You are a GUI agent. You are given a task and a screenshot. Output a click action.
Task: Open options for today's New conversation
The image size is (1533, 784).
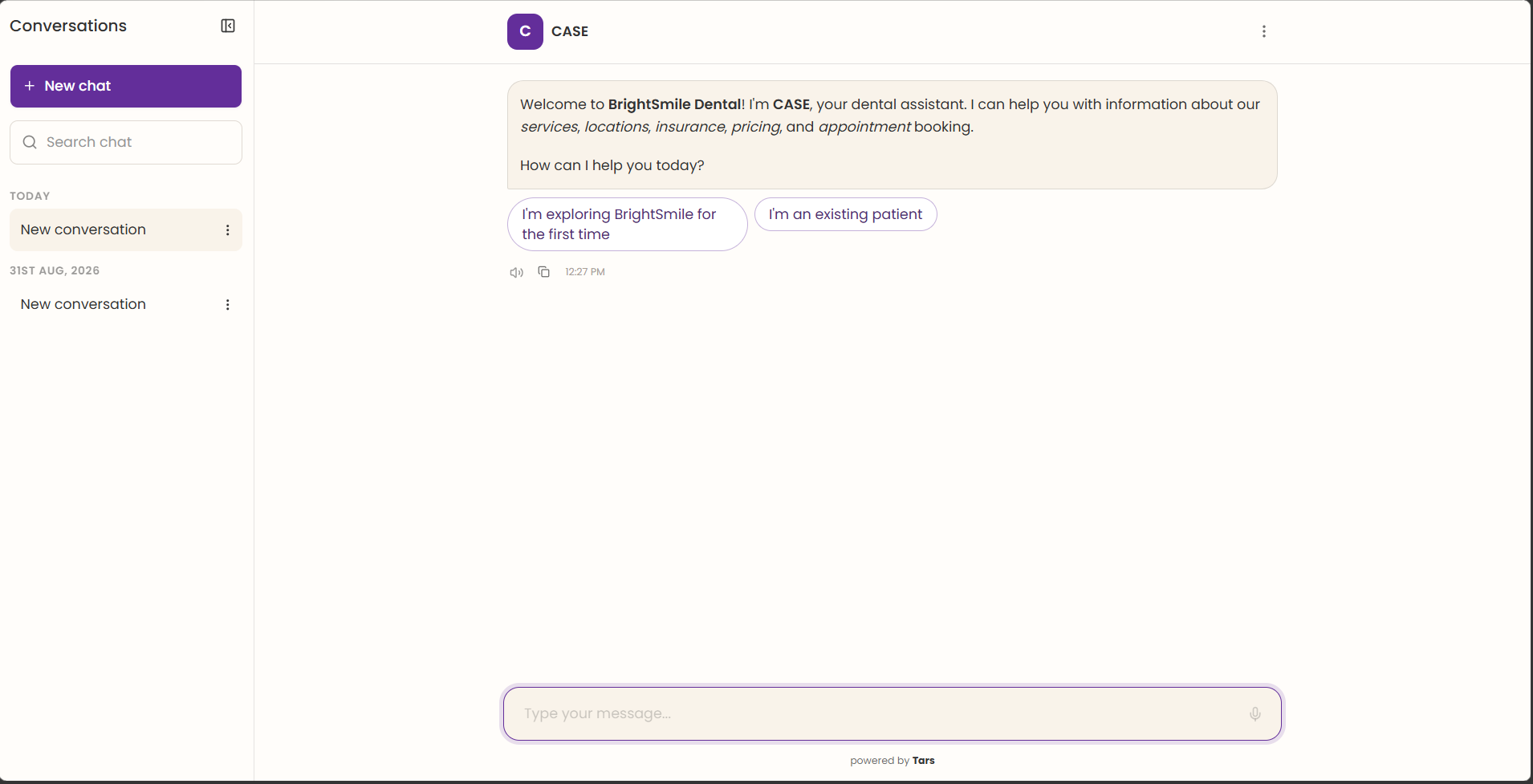(228, 230)
